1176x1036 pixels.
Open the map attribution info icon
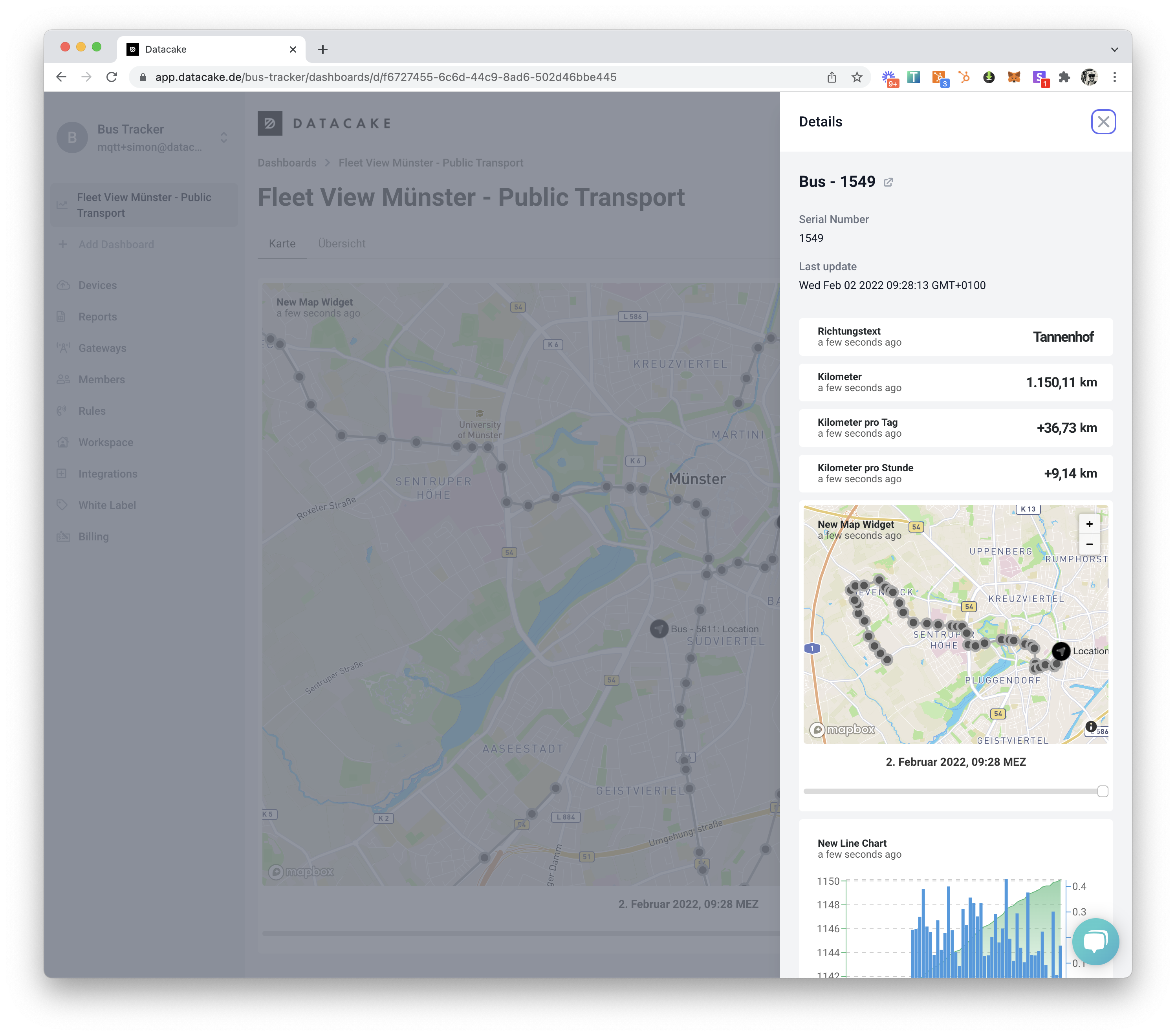1091,726
